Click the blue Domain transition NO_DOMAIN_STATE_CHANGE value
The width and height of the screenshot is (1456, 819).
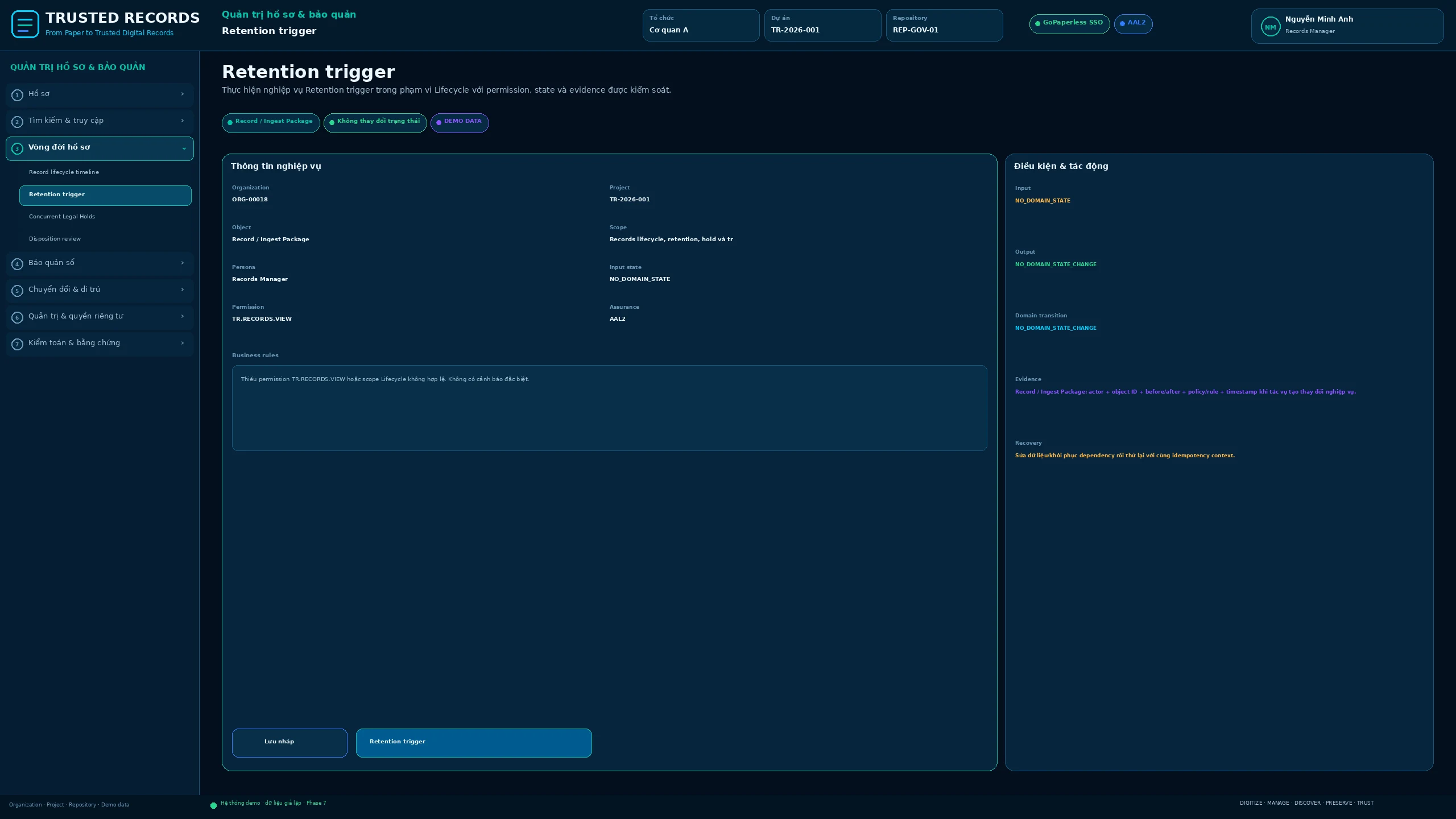tap(1056, 328)
